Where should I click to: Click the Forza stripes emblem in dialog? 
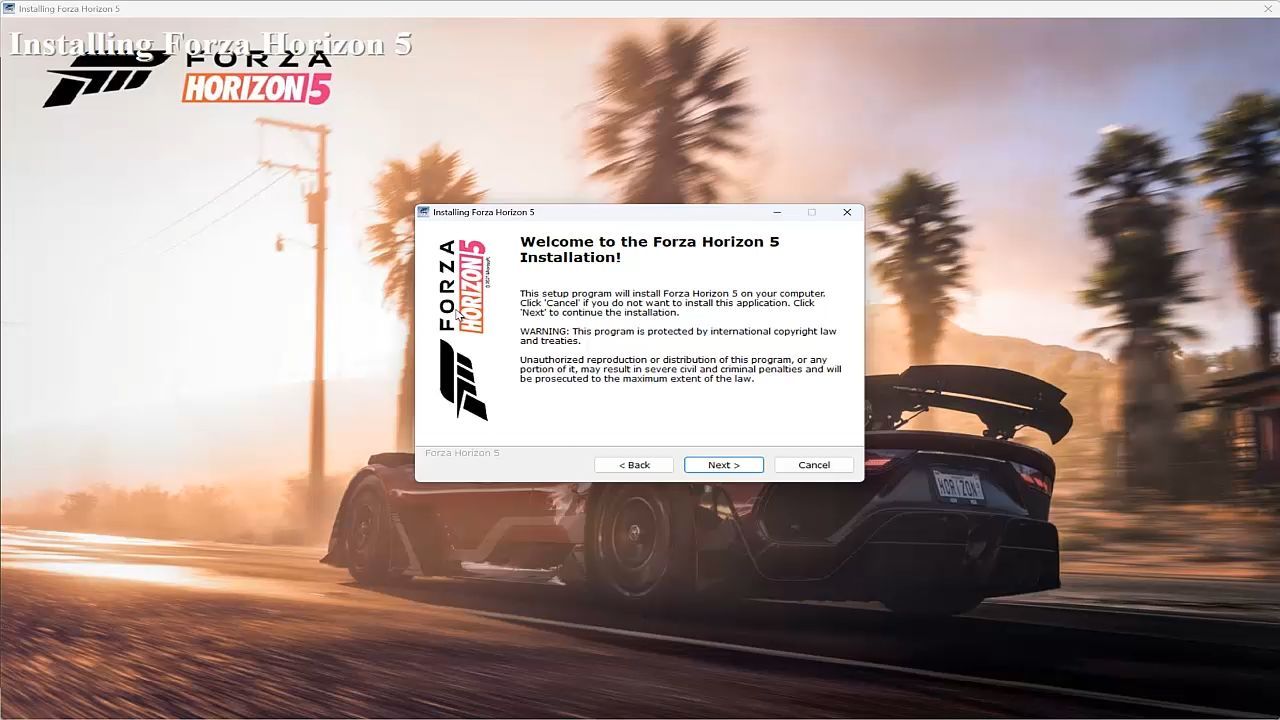(463, 380)
